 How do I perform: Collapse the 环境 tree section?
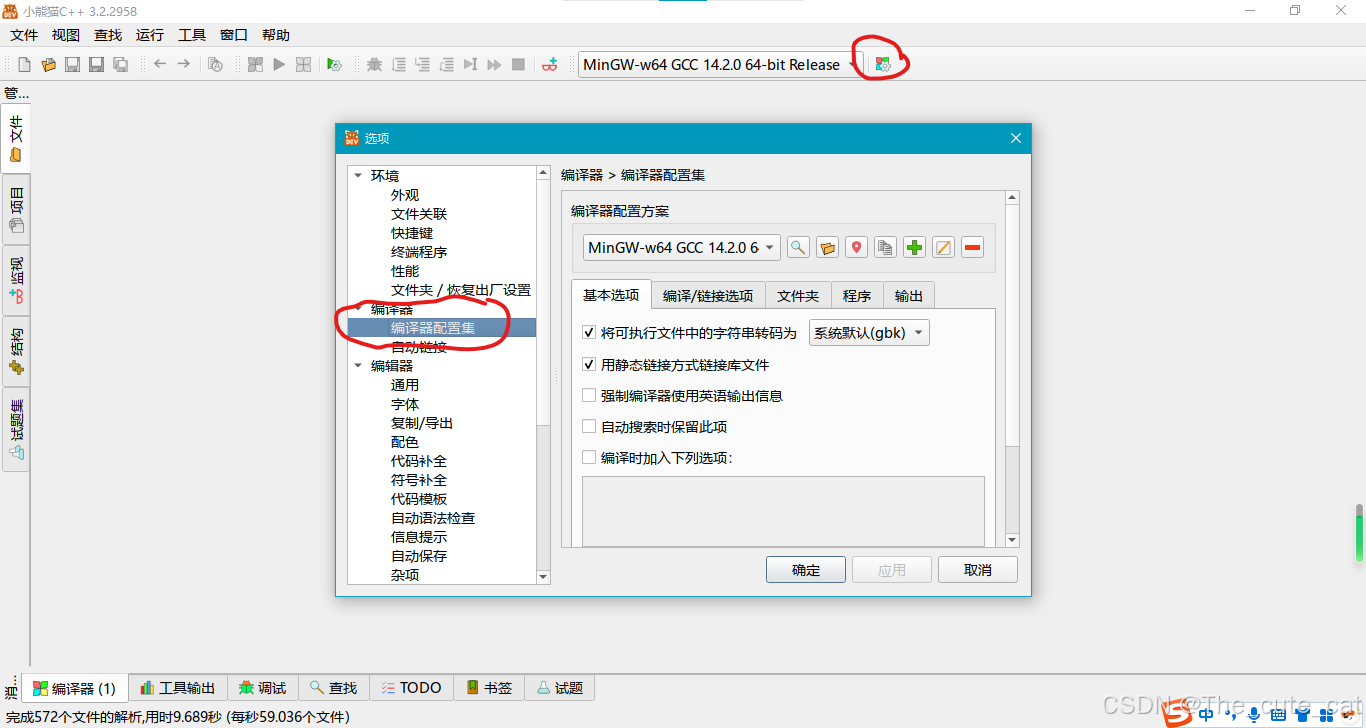pyautogui.click(x=358, y=176)
